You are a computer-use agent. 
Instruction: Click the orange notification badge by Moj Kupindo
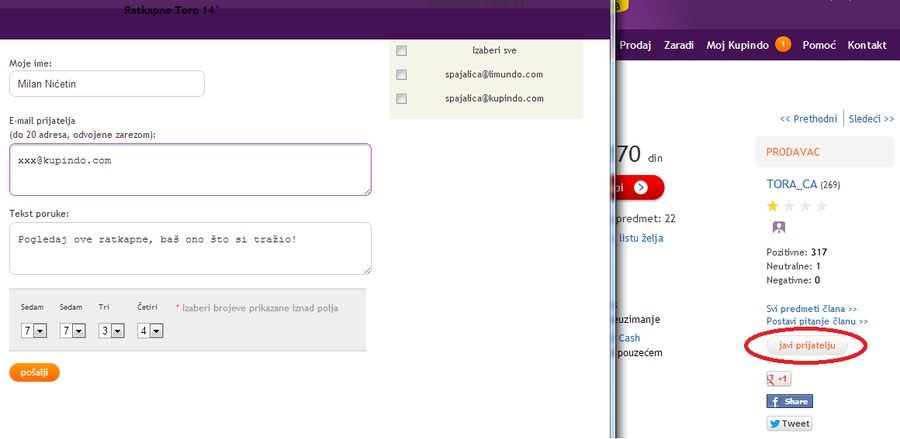(x=782, y=44)
